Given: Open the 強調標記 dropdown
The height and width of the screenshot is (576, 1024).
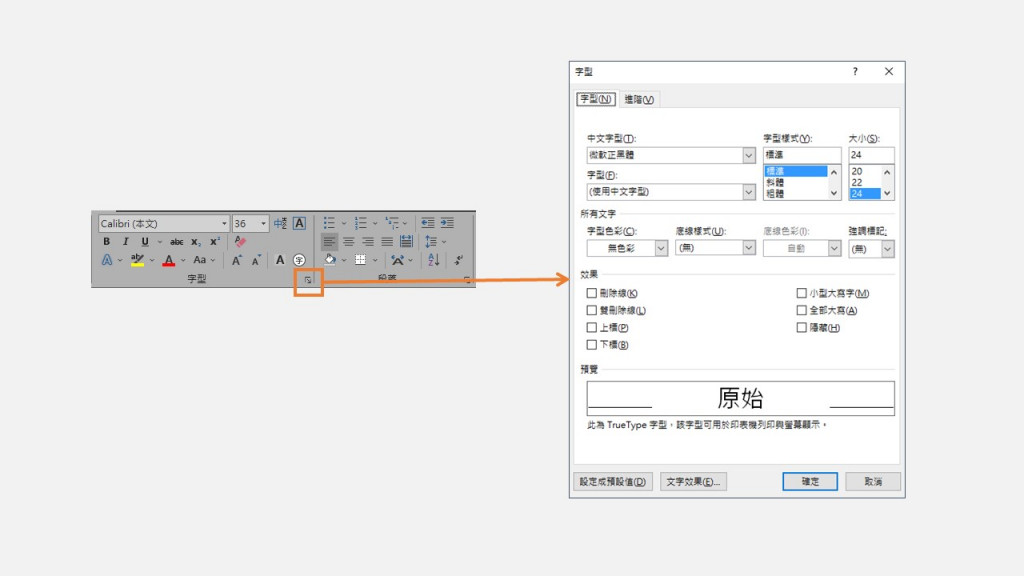Looking at the screenshot, I should click(888, 249).
